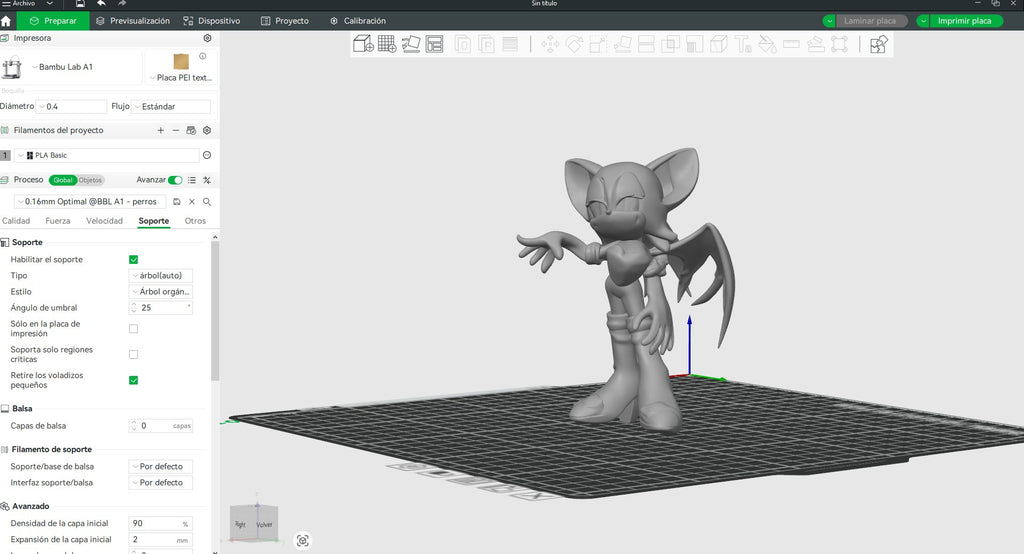Discard process preset changes X icon

click(192, 202)
